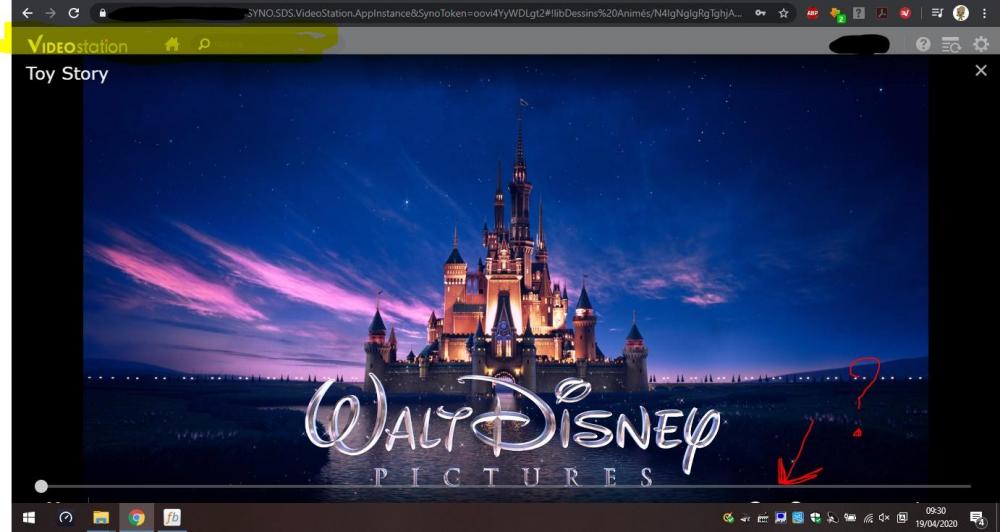Open Video Station search
The width and height of the screenshot is (1000, 532).
[x=204, y=45]
